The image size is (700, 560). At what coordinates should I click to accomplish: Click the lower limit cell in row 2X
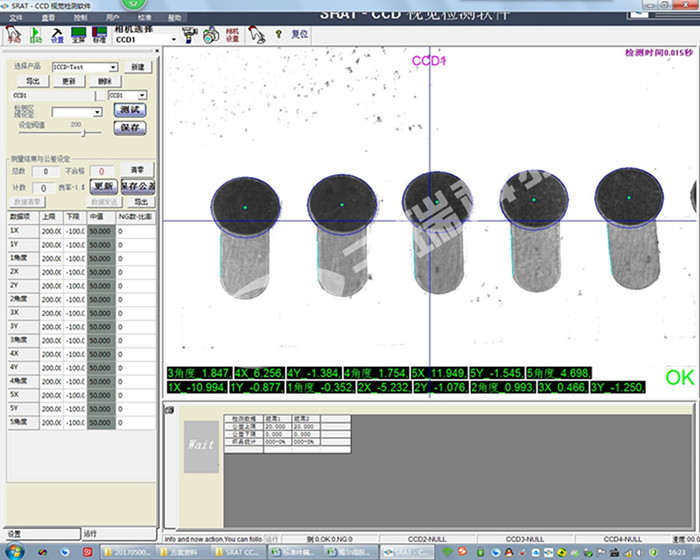tap(75, 272)
